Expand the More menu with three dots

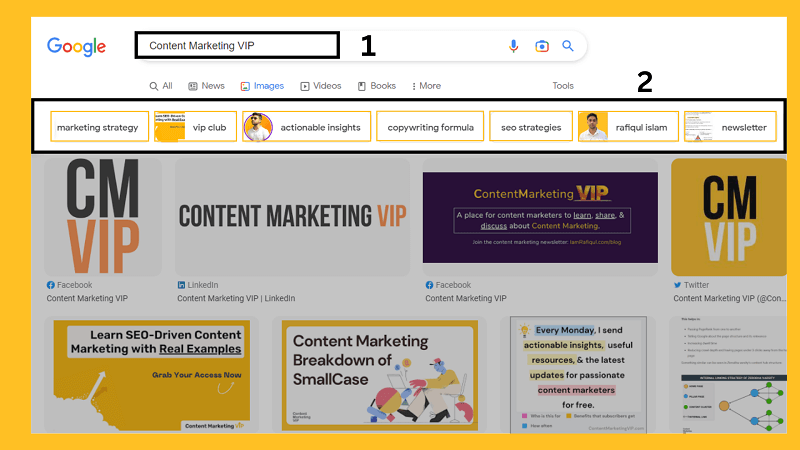427,86
